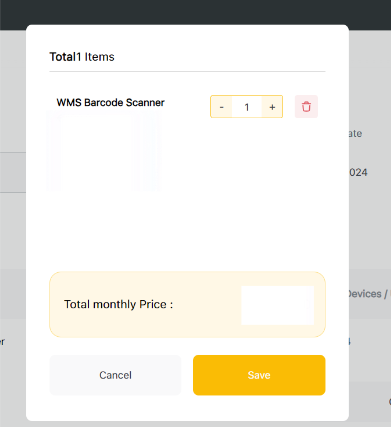Click the dimmed gray overlay left of dialog
This screenshot has height=427, width=391.
click(13, 233)
